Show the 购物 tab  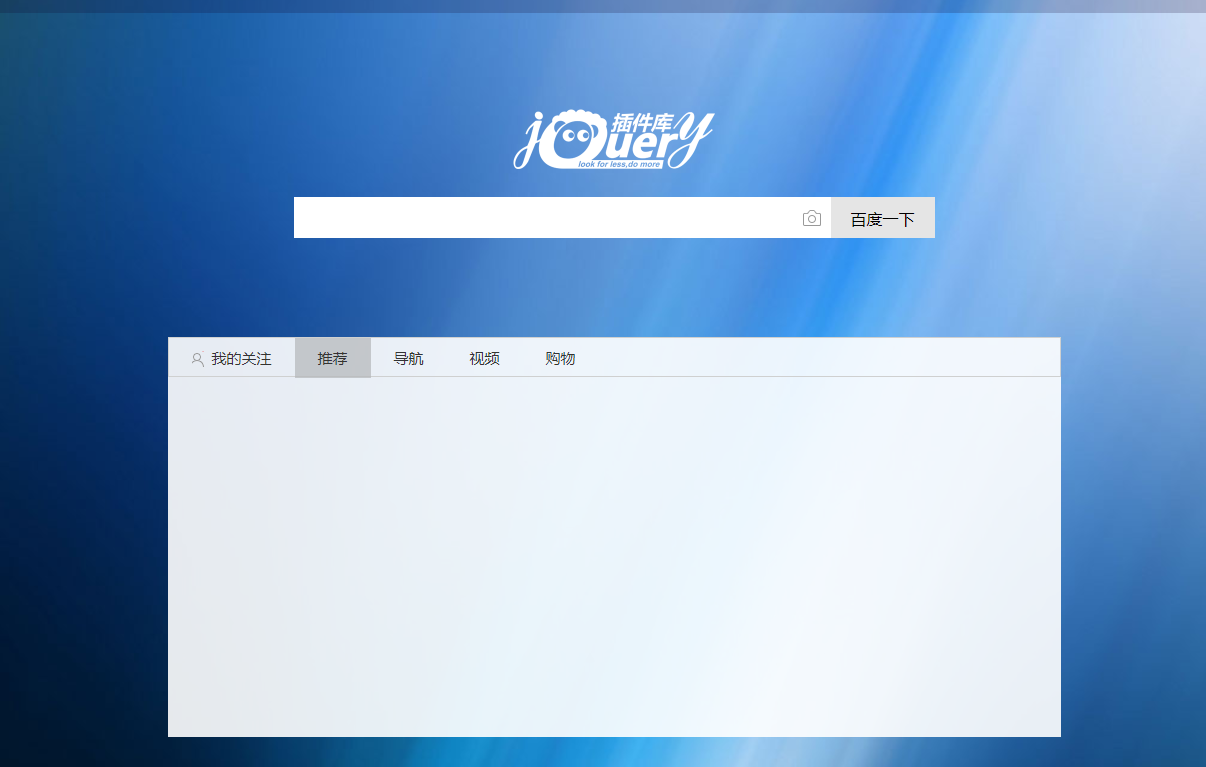click(x=561, y=358)
